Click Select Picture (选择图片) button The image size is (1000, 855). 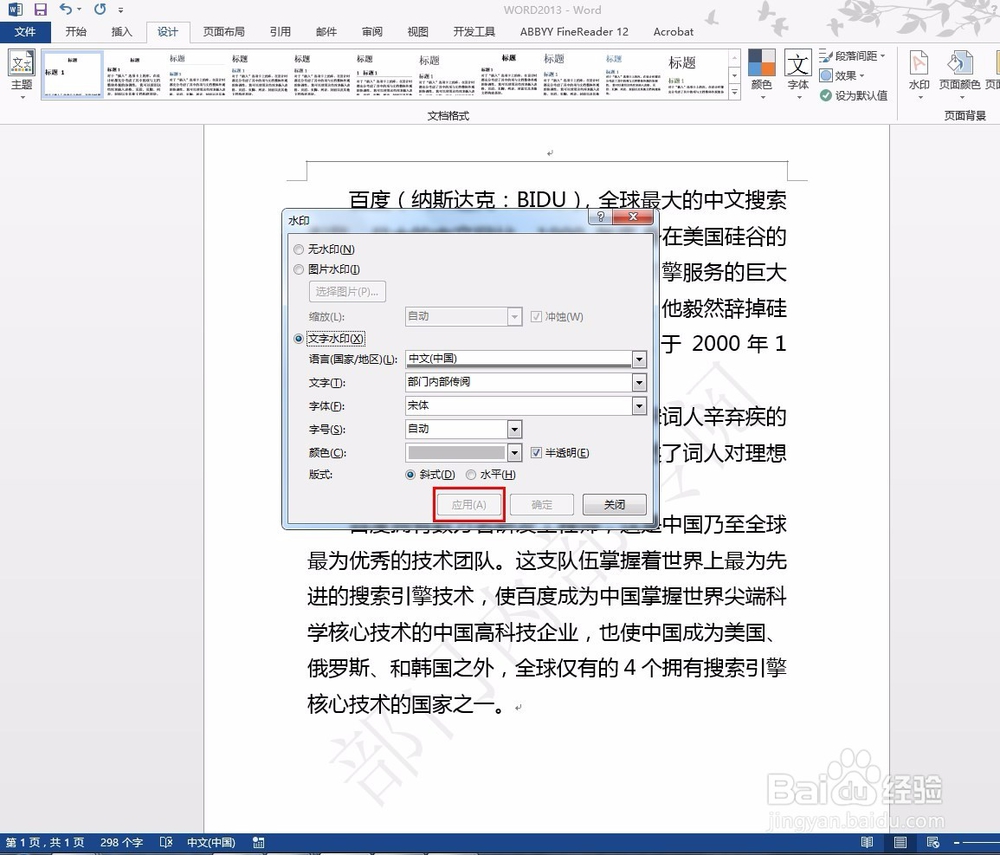coord(347,291)
